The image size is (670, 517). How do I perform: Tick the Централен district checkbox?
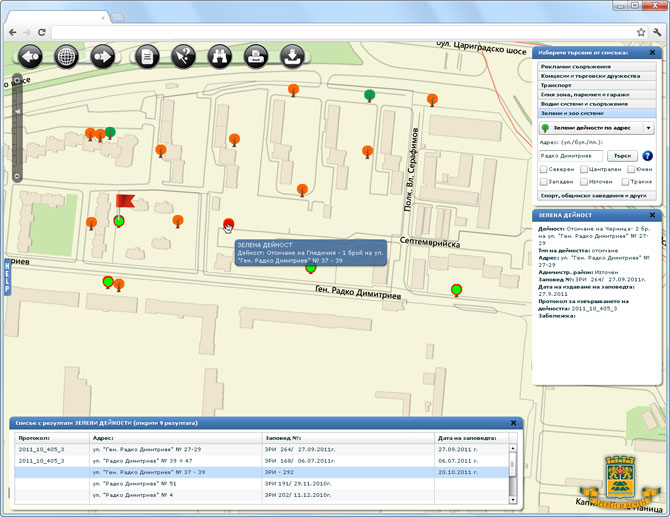click(x=584, y=169)
